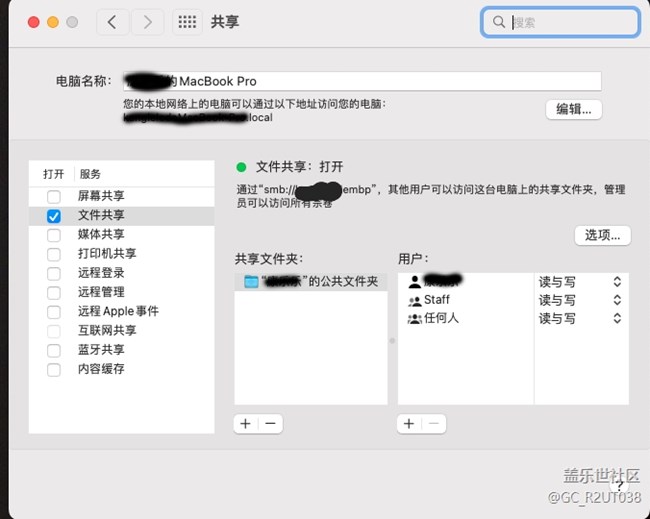650x519 pixels.
Task: Click the help question mark button
Action: 619,483
